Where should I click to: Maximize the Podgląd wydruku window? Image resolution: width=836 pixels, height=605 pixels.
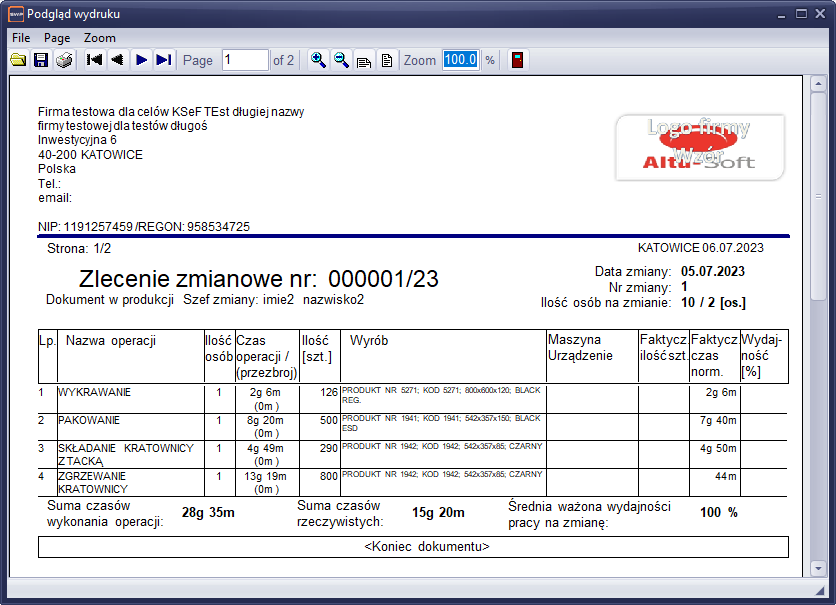pyautogui.click(x=801, y=14)
